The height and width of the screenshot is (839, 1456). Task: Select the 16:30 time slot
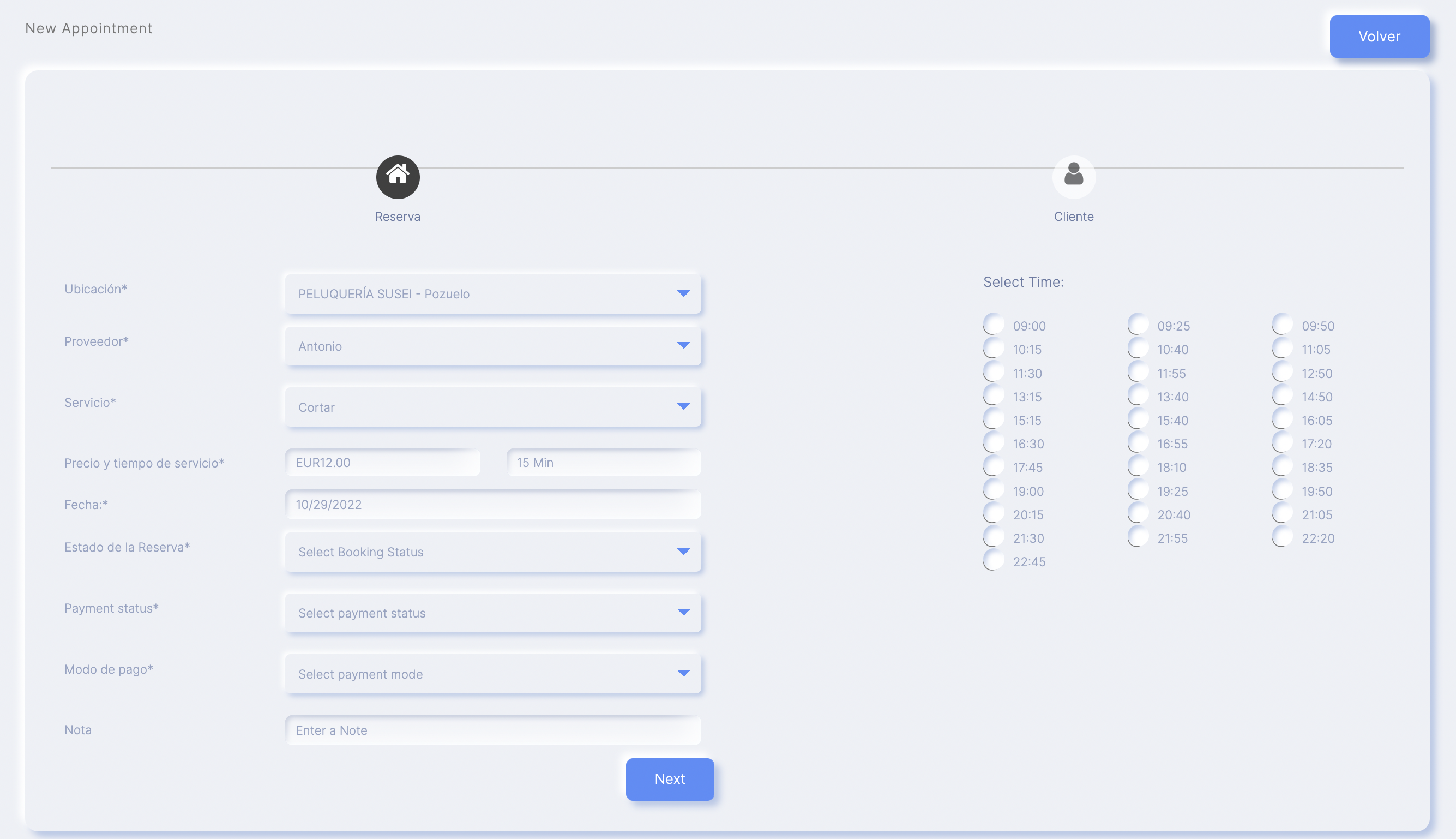[994, 442]
